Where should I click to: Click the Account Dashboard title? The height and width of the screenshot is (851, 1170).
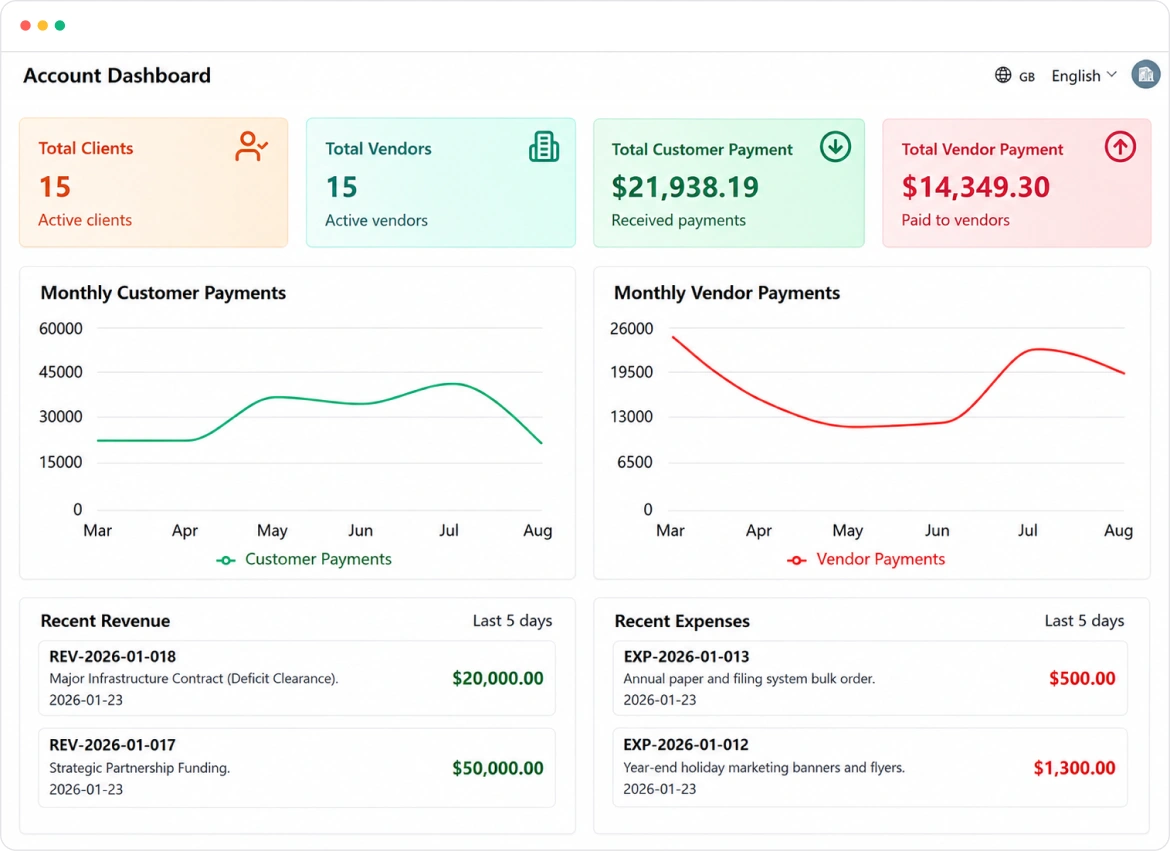[117, 75]
